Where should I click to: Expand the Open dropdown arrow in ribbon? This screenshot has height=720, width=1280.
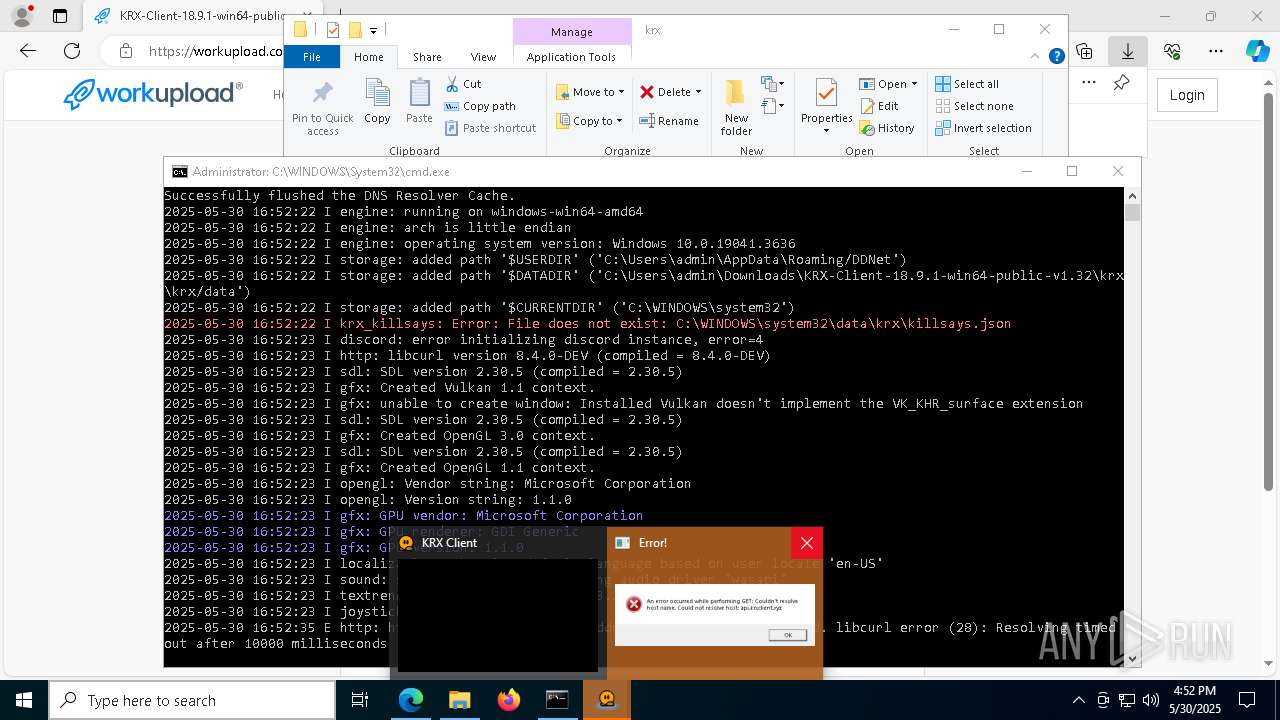[914, 84]
